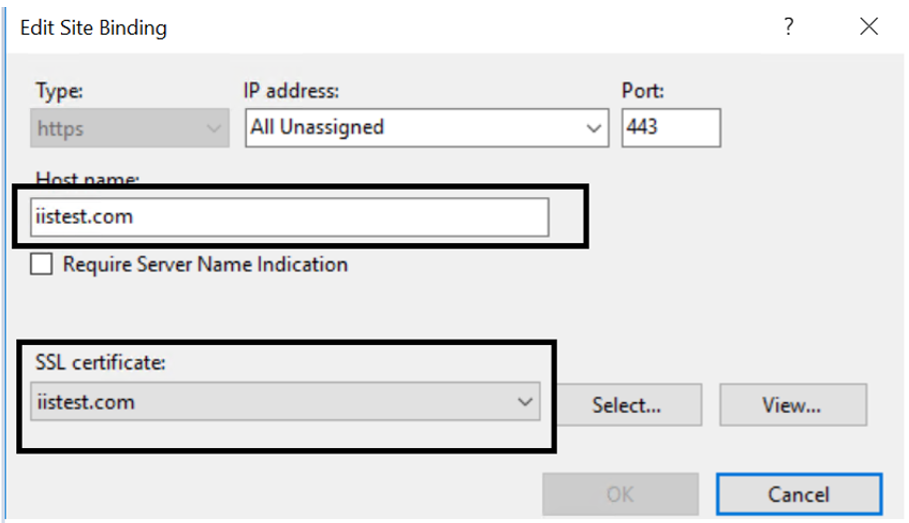This screenshot has height=523, width=909.
Task: Click the greyed-out https Type dropdown arrow
Action: (214, 128)
